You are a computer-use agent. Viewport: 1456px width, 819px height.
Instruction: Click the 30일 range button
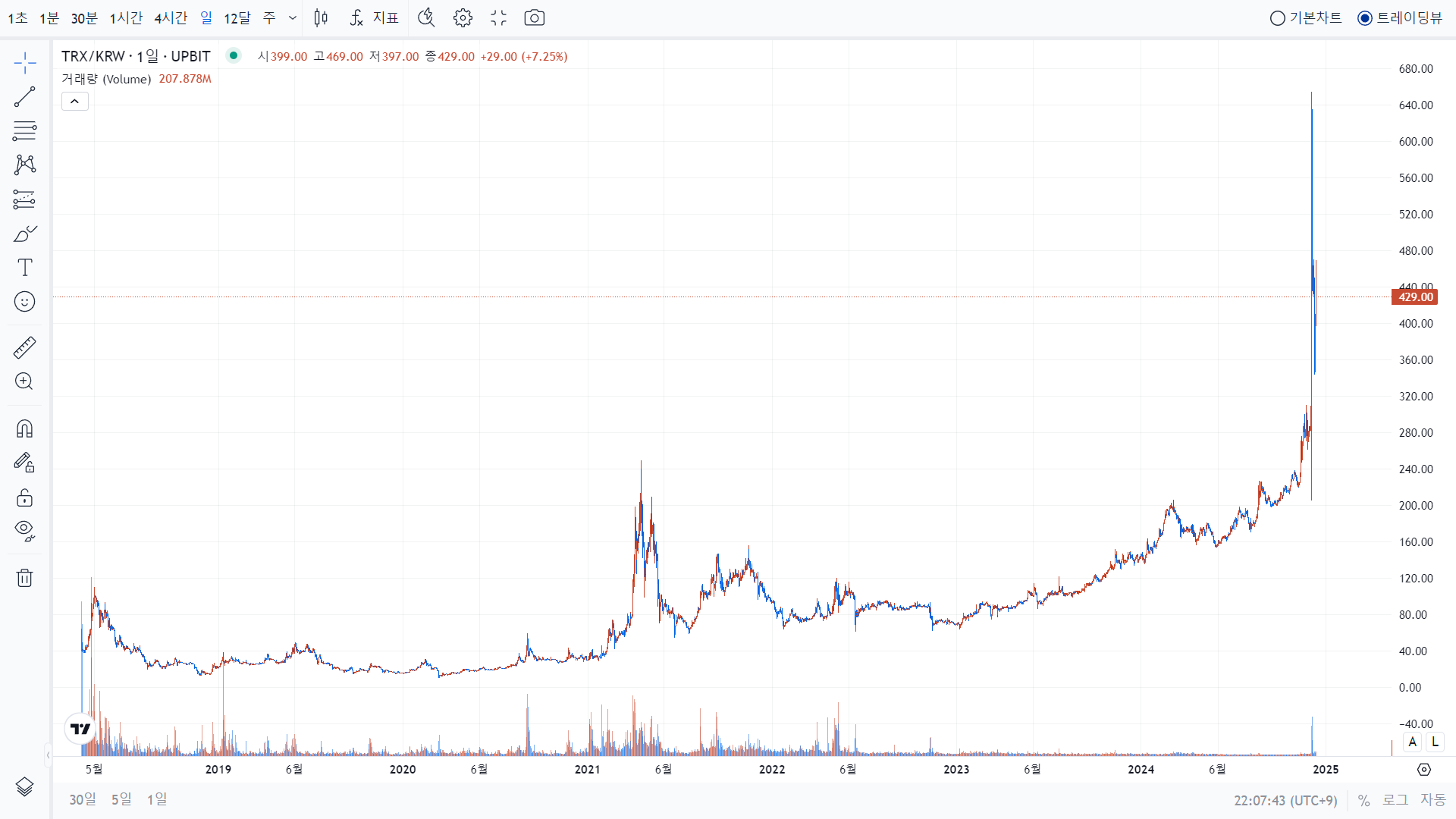(83, 799)
